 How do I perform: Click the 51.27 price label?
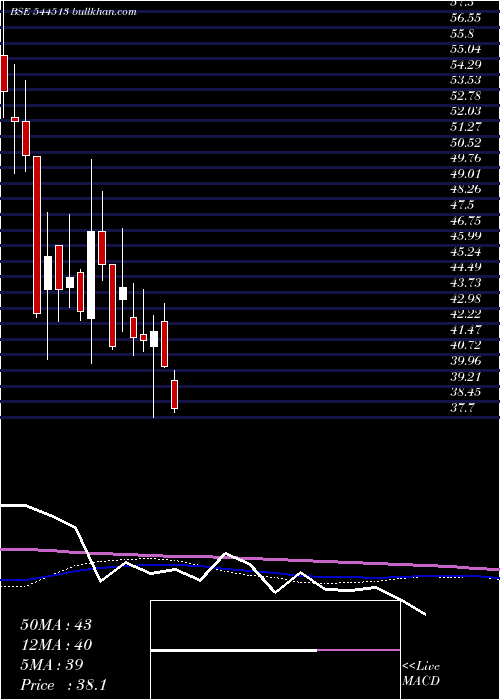click(466, 127)
